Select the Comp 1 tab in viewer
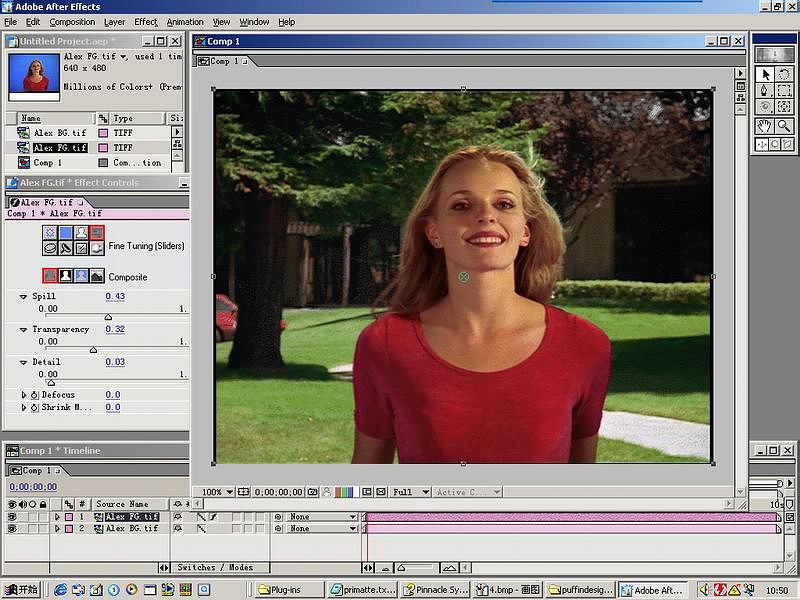This screenshot has height=600, width=800. (222, 61)
